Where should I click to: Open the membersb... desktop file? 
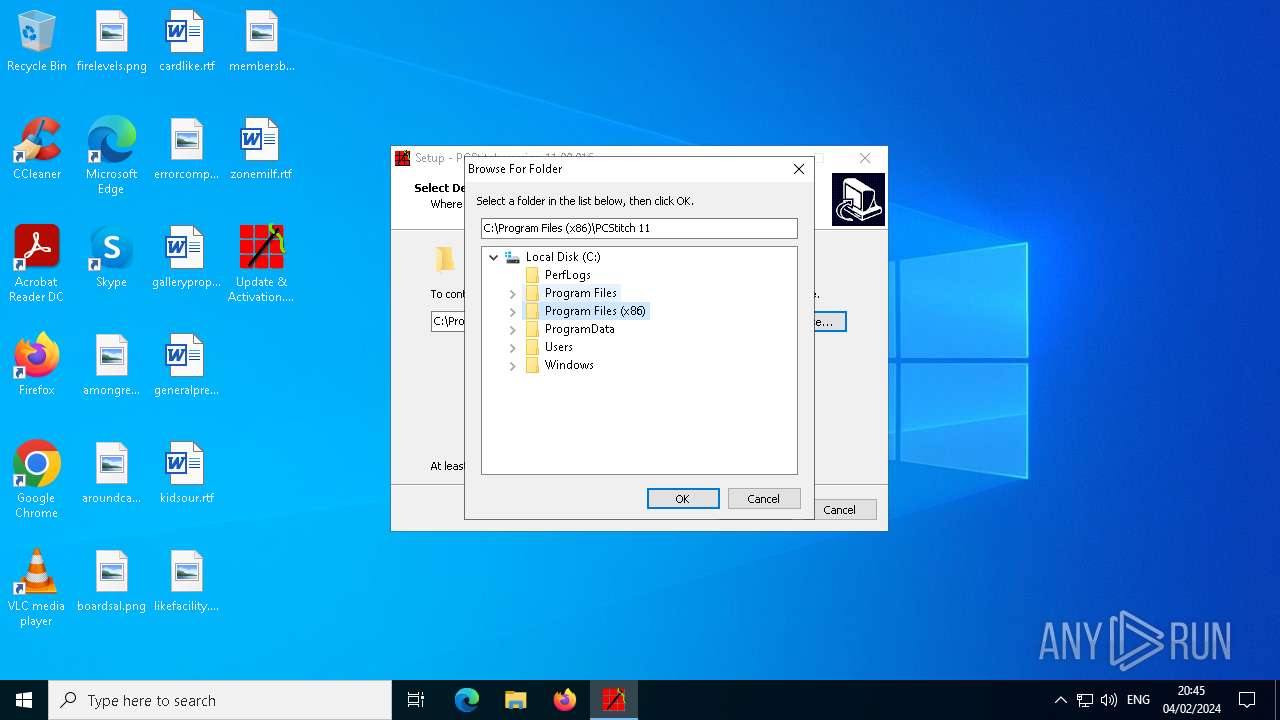coord(262,42)
